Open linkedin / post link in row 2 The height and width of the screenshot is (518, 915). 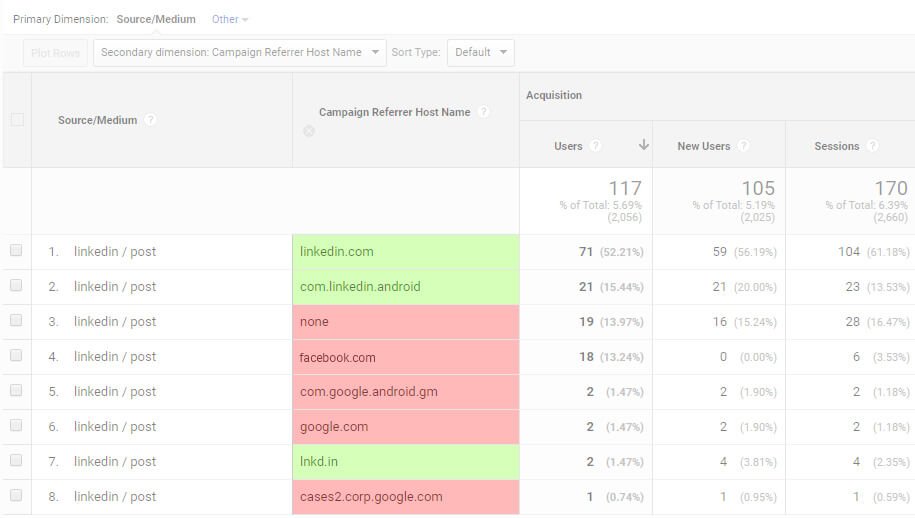click(x=115, y=286)
